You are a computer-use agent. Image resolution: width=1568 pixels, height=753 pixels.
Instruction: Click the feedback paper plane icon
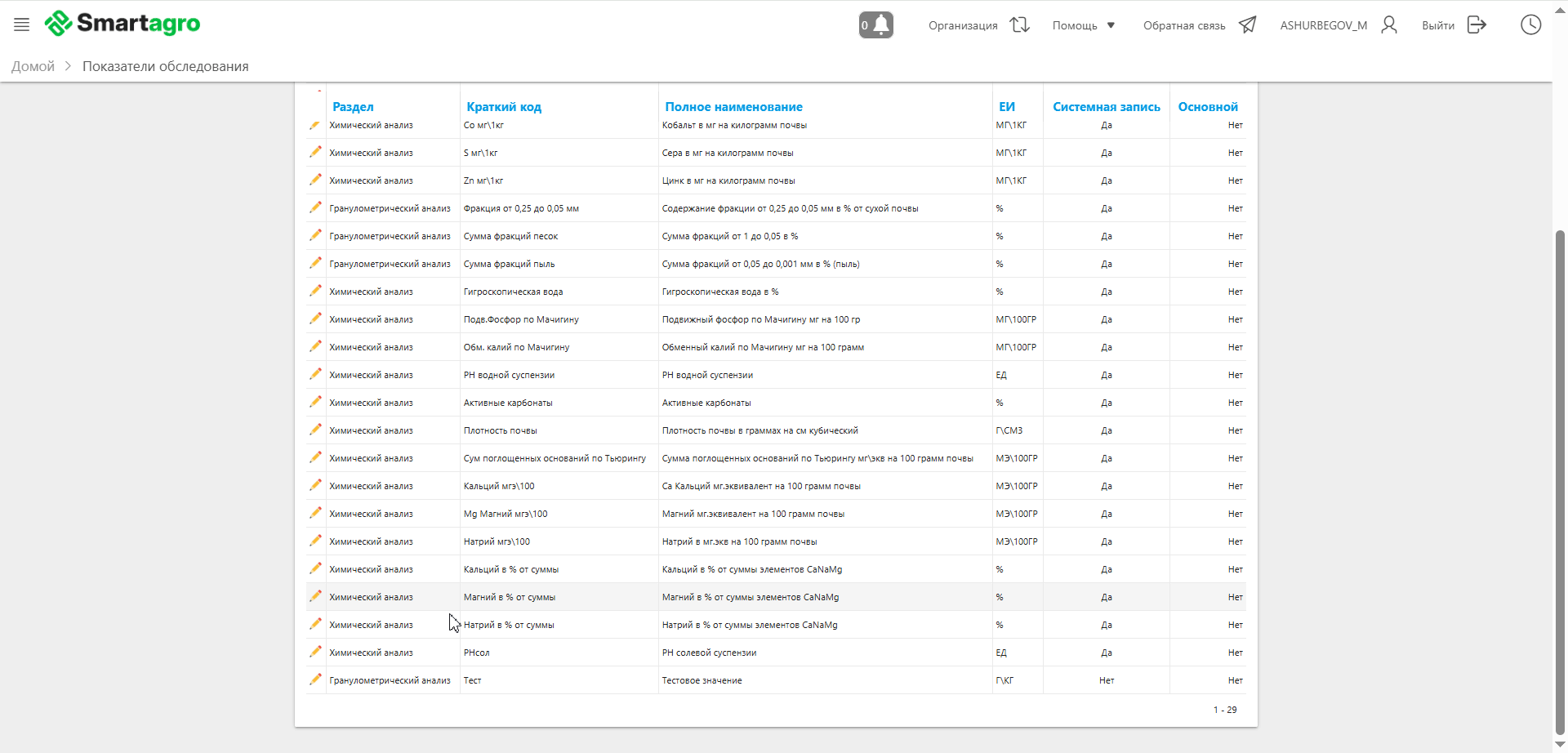[1247, 25]
